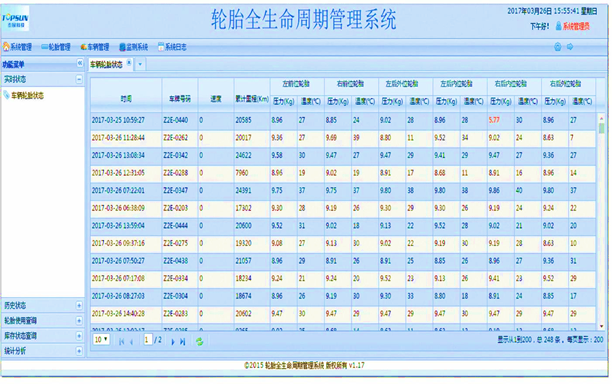Select the row with plate Z2E-0342
612x384 pixels.
(343, 155)
